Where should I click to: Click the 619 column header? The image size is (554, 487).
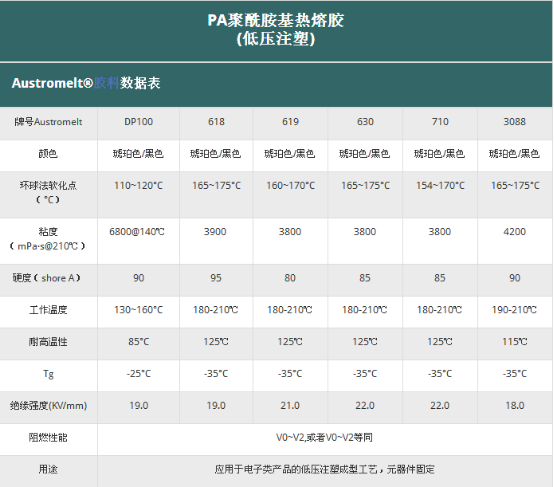[x=290, y=122]
